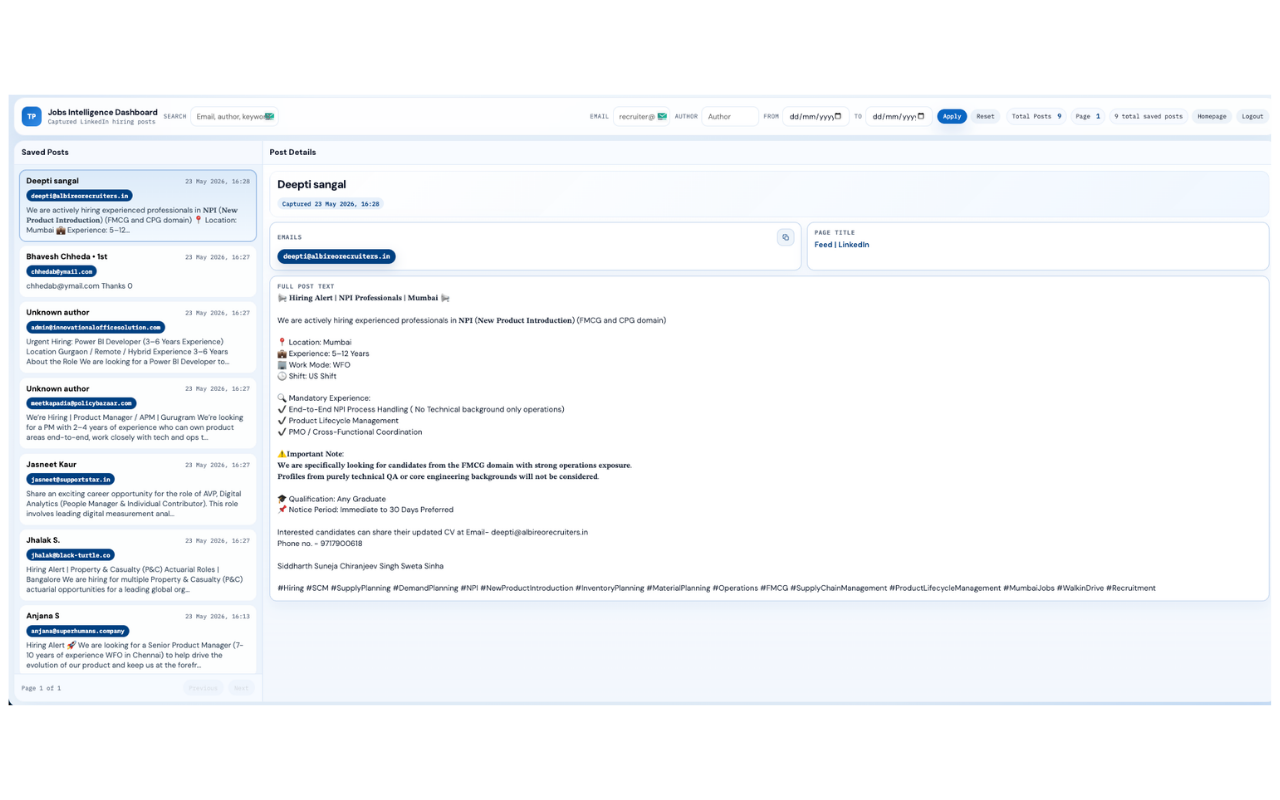
Task: Select the Bhavesh Chheda saved post
Action: click(x=138, y=272)
